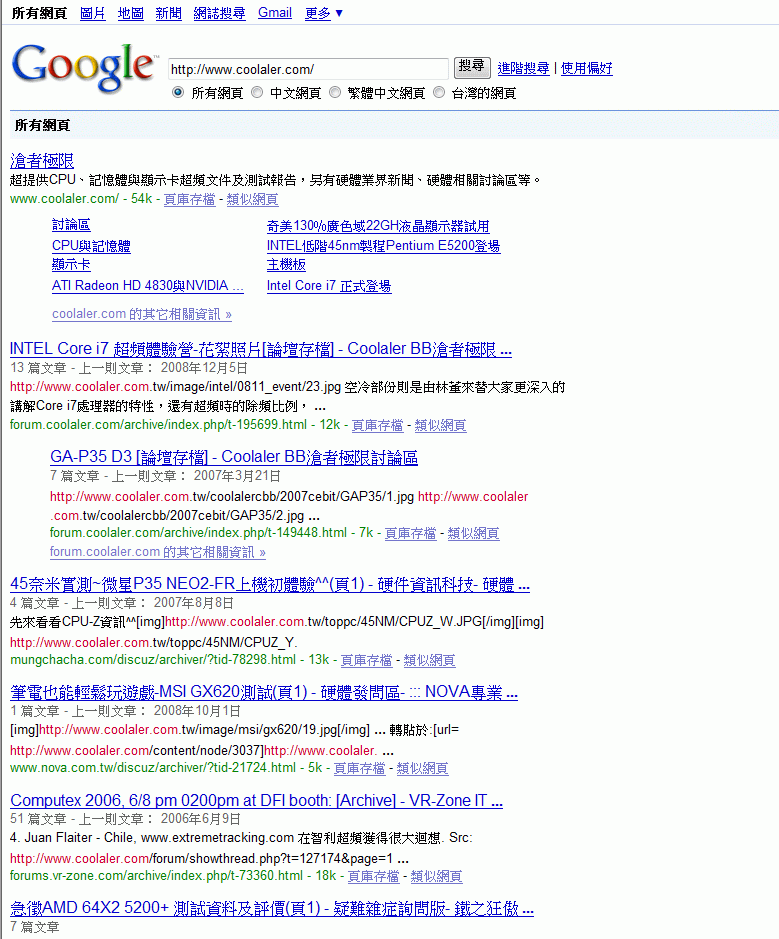Open 類似網頁 for mungchacha.com result
The height and width of the screenshot is (939, 779).
[430, 660]
